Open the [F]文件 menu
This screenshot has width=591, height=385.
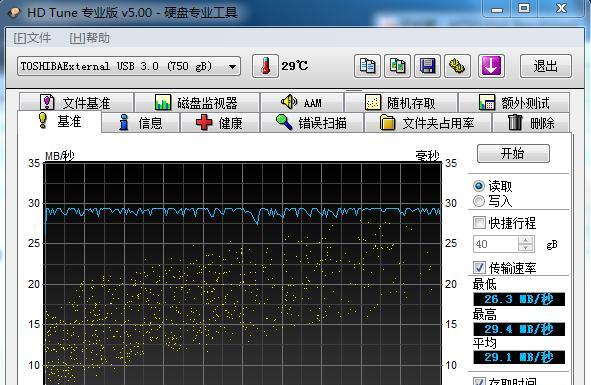32,38
